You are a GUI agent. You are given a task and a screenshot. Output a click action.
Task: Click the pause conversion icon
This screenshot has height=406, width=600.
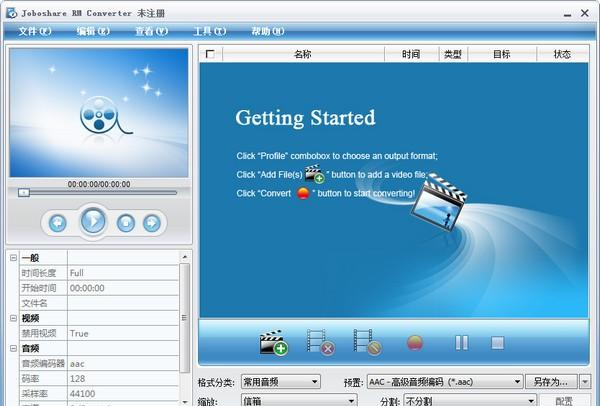coord(461,343)
